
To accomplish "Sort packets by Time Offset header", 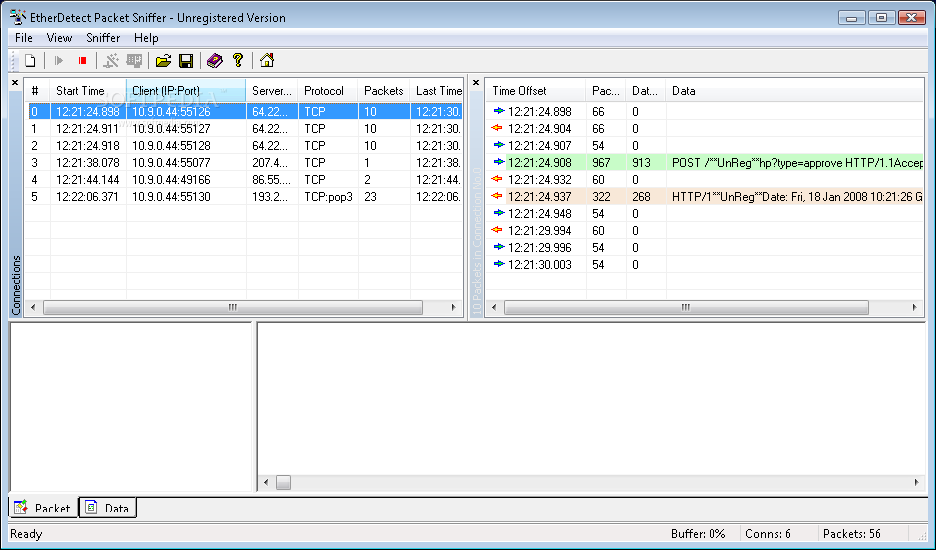I will [x=535, y=91].
